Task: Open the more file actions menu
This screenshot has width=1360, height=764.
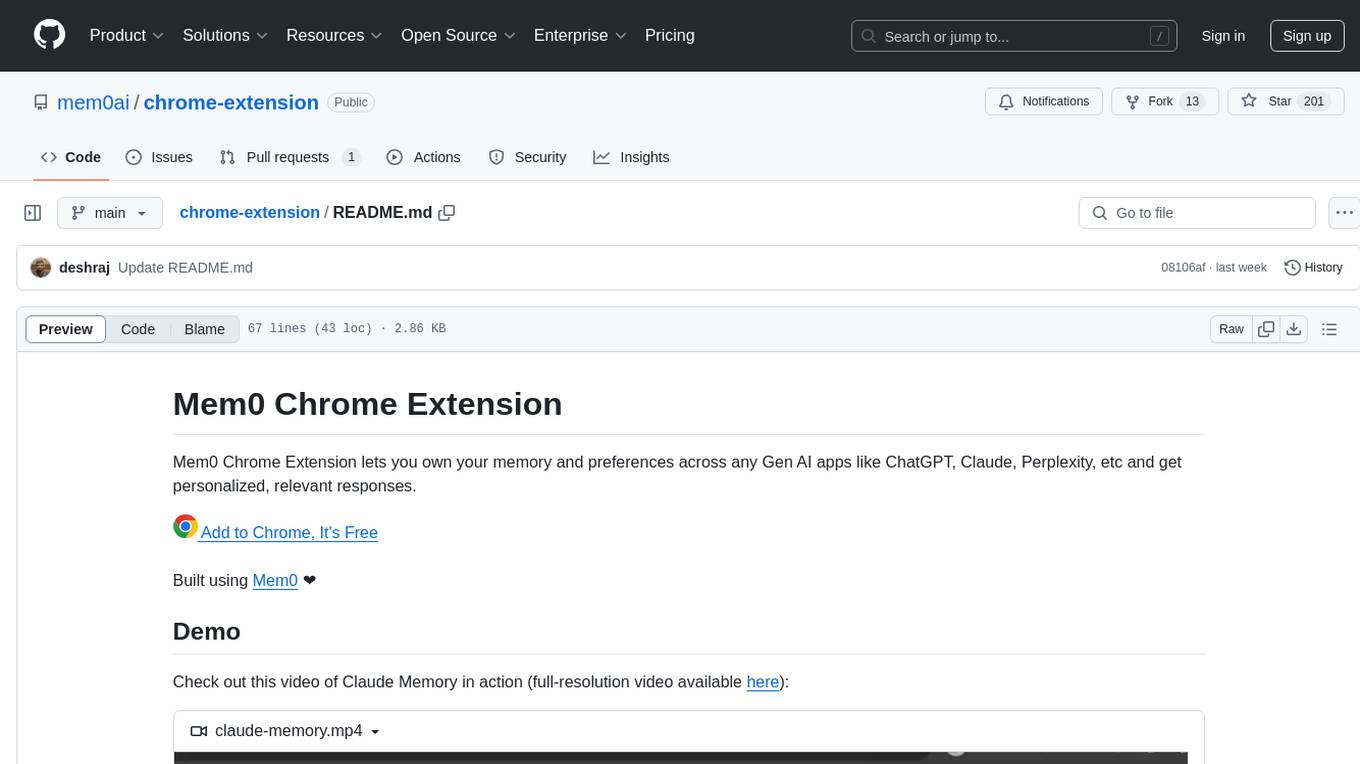Action: pos(1344,213)
